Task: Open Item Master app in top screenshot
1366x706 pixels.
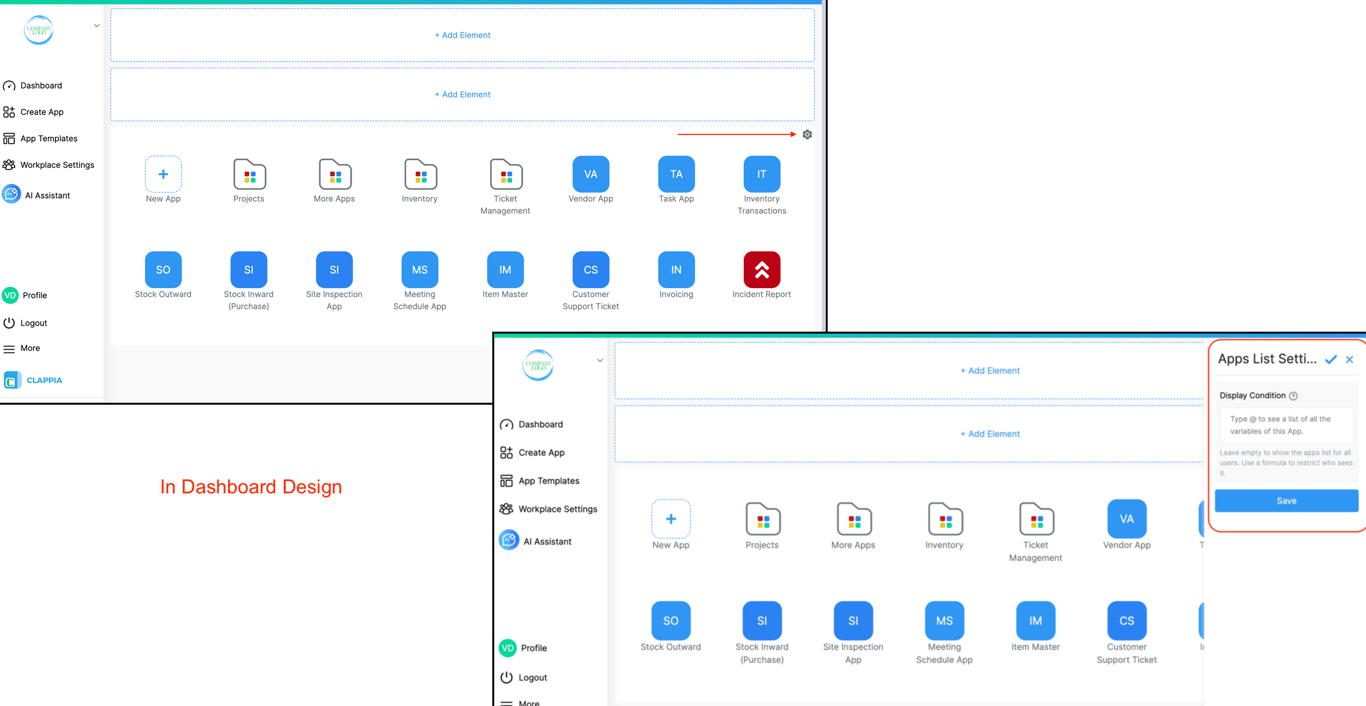Action: (x=505, y=270)
